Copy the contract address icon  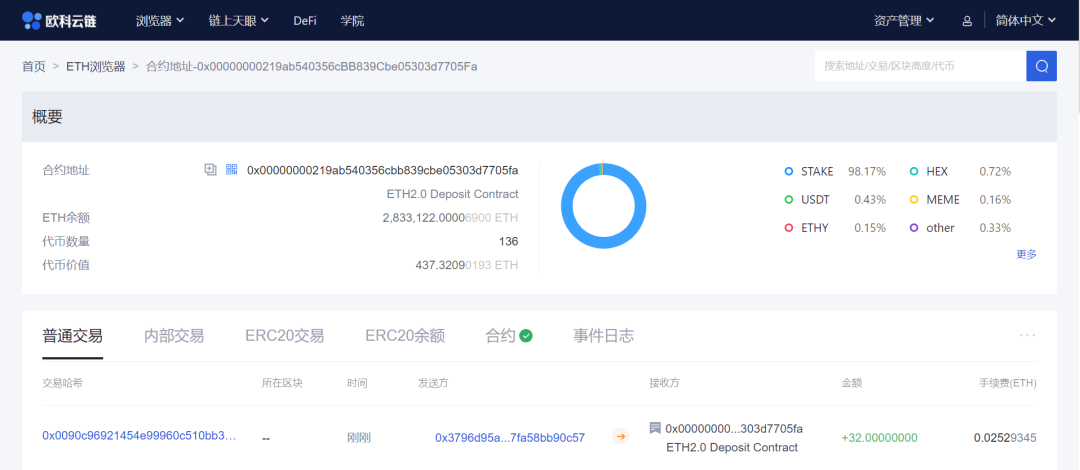210,170
